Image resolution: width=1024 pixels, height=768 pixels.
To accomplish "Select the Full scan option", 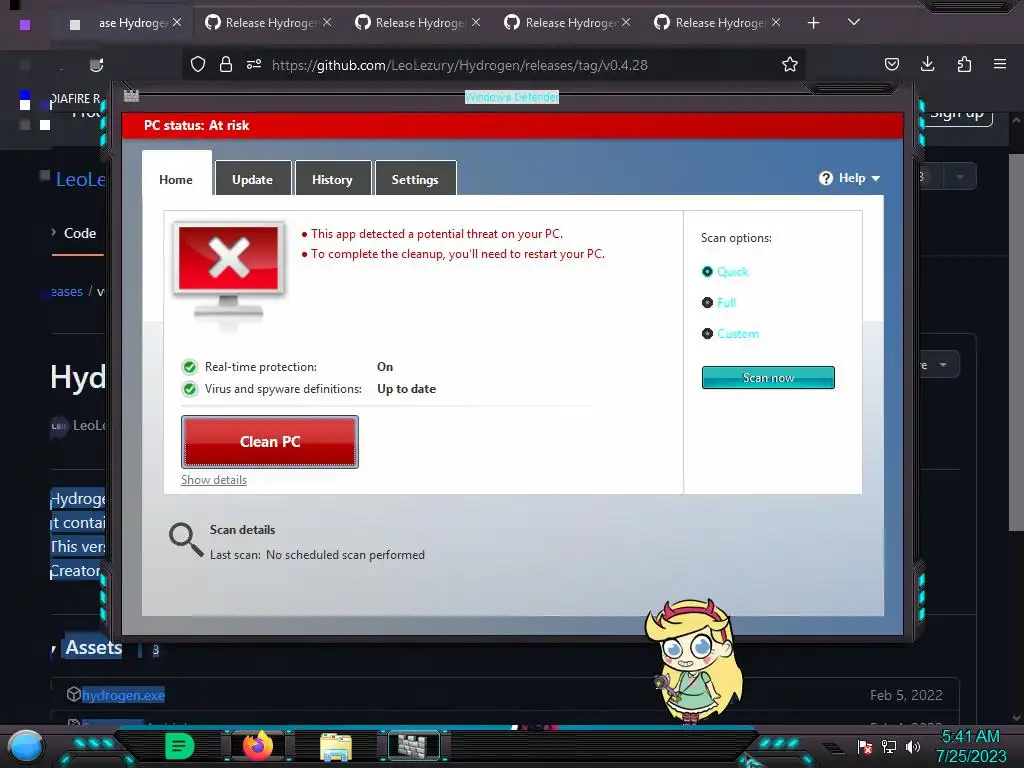I will pyautogui.click(x=718, y=302).
